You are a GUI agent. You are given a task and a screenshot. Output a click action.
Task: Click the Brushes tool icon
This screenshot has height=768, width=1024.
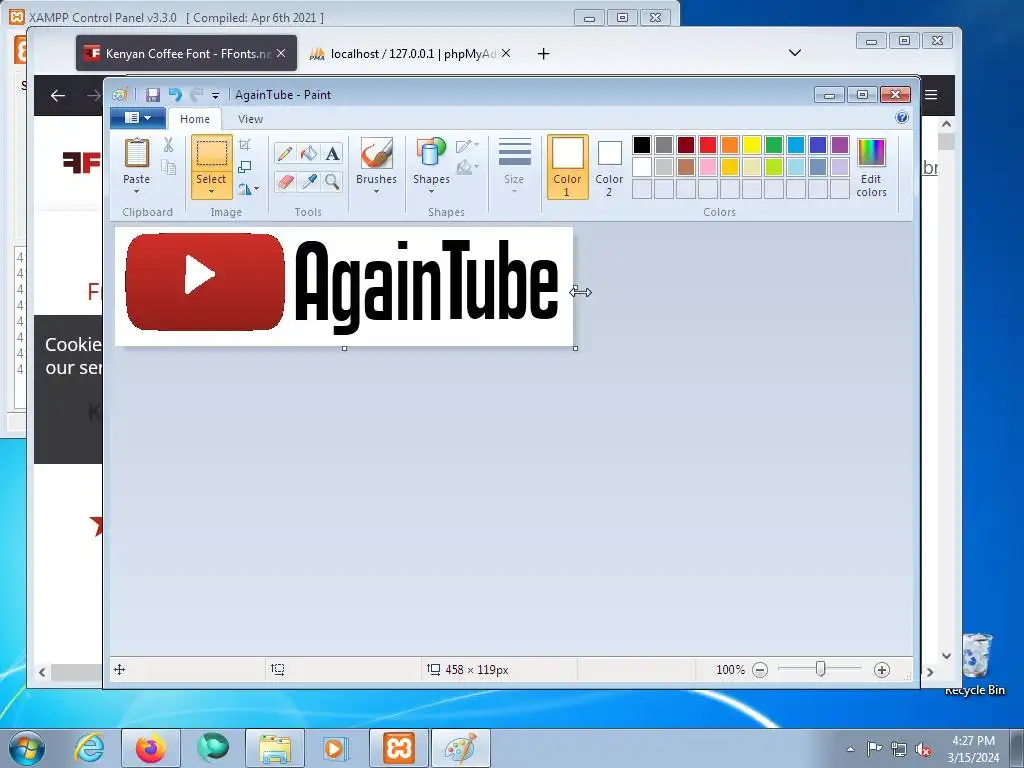pos(376,153)
